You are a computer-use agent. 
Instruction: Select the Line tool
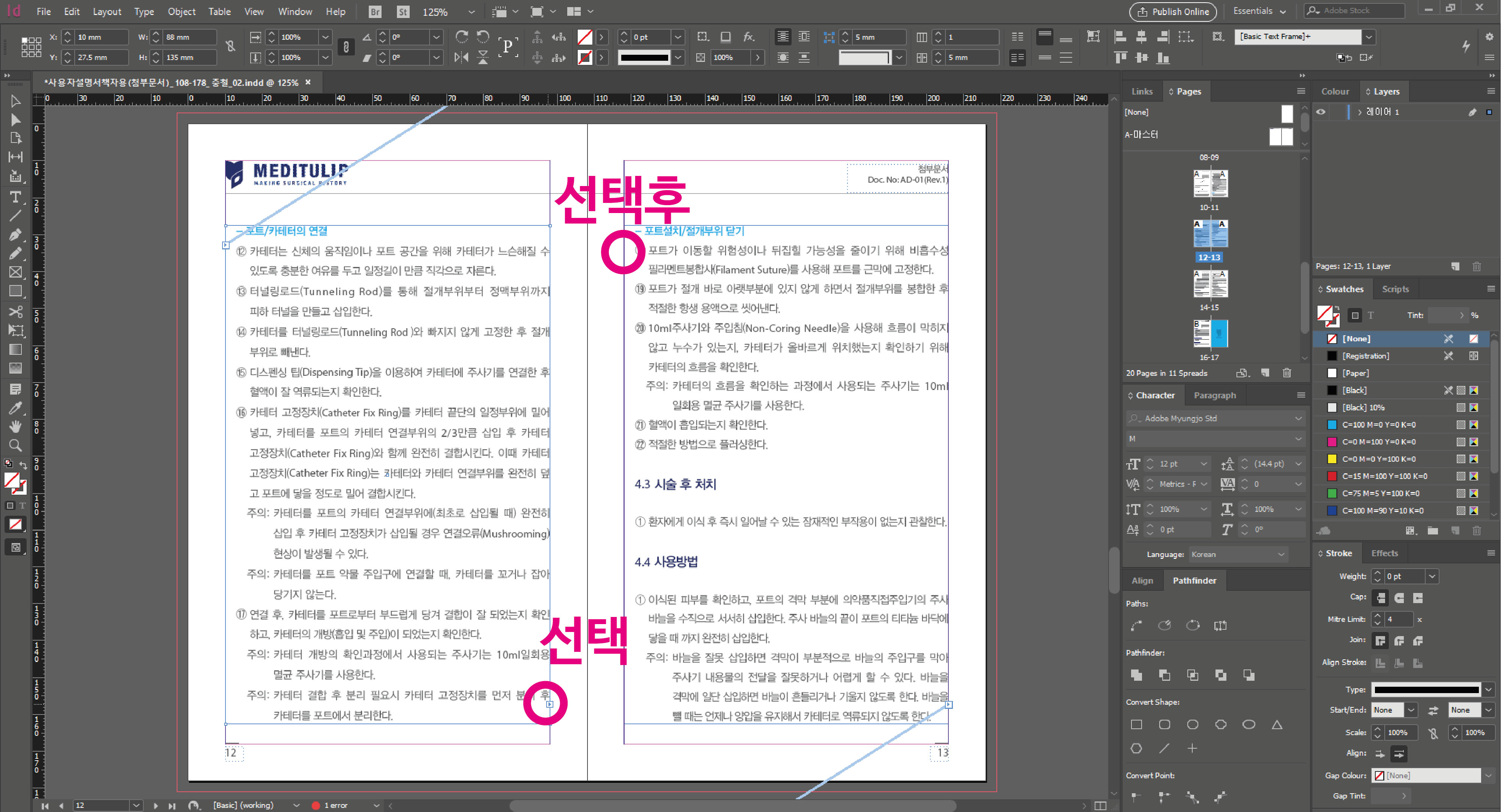click(16, 216)
